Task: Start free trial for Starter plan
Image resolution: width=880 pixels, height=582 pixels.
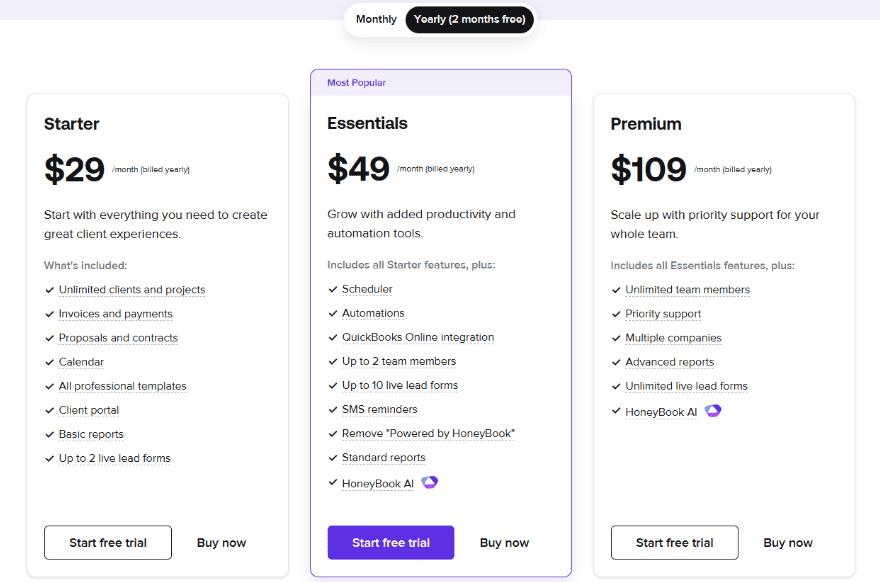Action: [108, 543]
